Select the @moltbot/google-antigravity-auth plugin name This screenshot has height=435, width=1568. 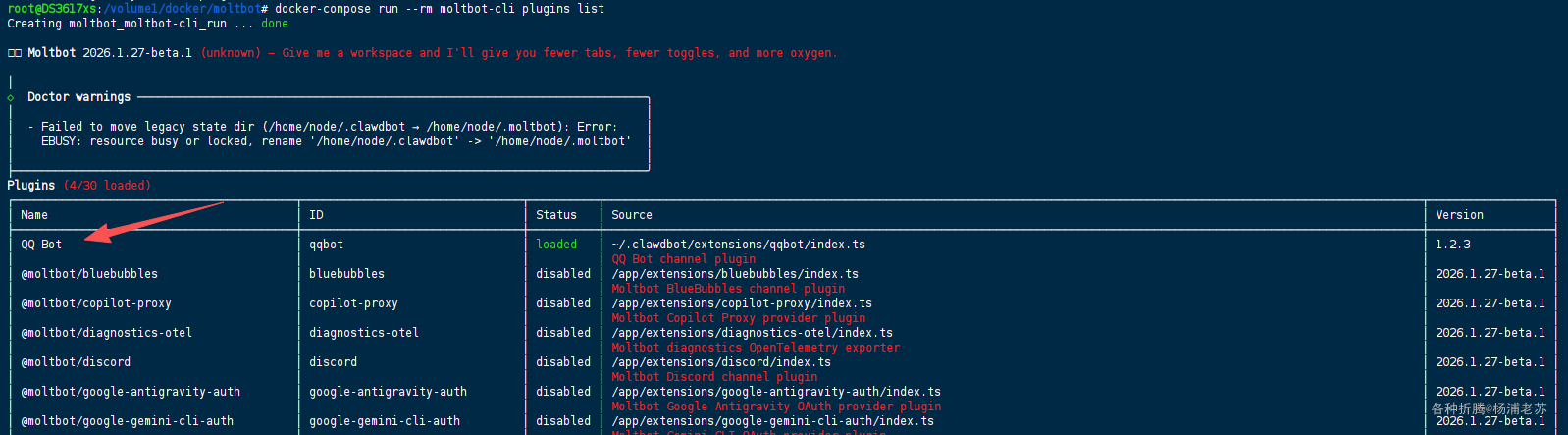(x=131, y=392)
